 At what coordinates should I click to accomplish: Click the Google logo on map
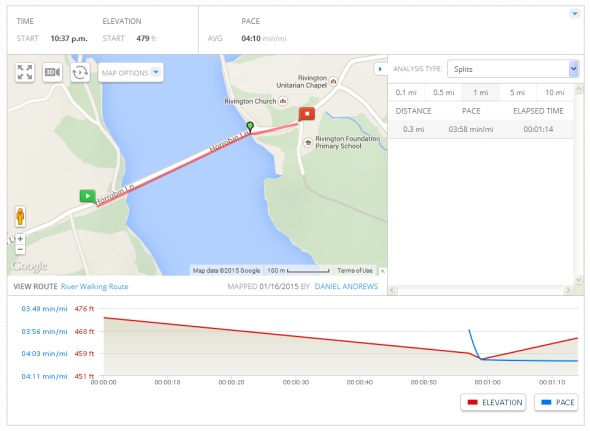(29, 266)
